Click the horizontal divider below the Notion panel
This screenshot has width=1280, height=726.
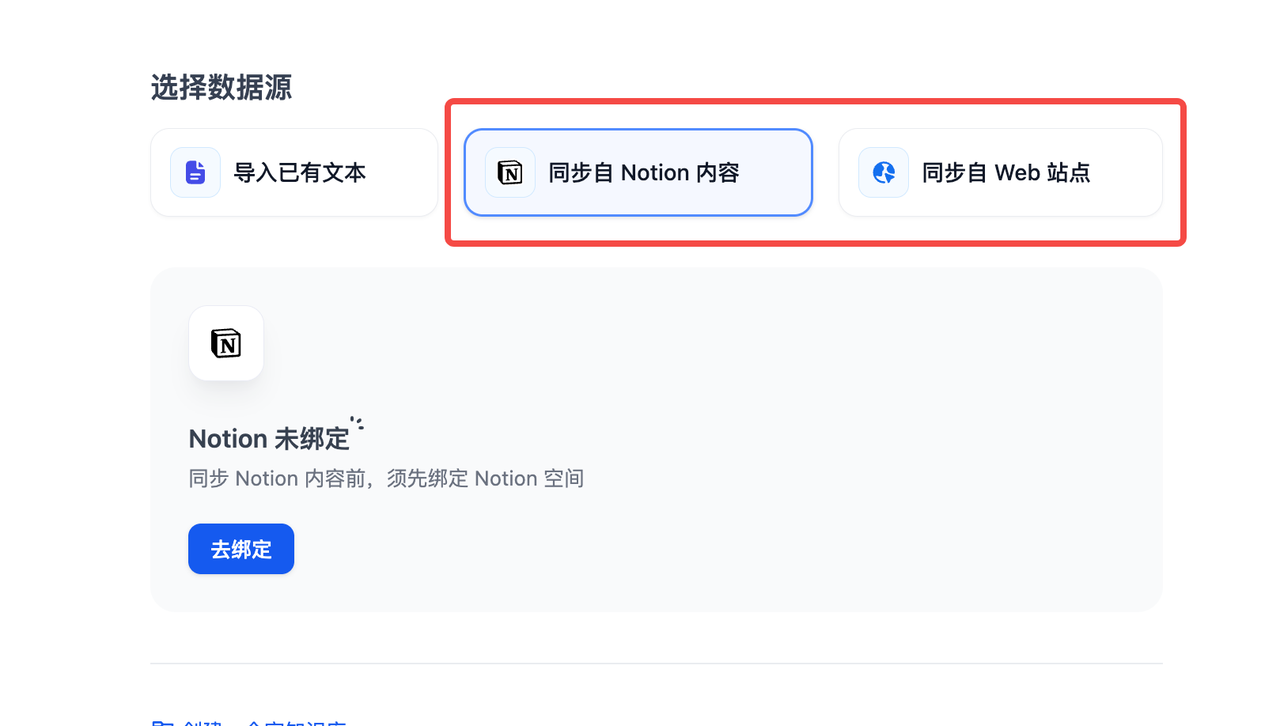pyautogui.click(x=656, y=663)
